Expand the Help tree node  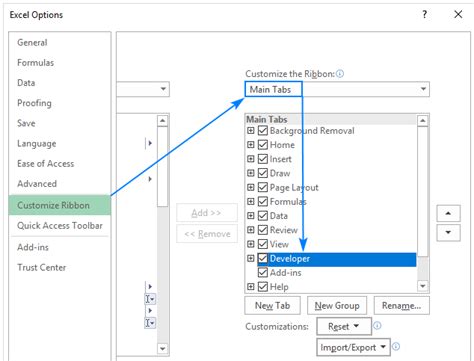[x=251, y=287]
